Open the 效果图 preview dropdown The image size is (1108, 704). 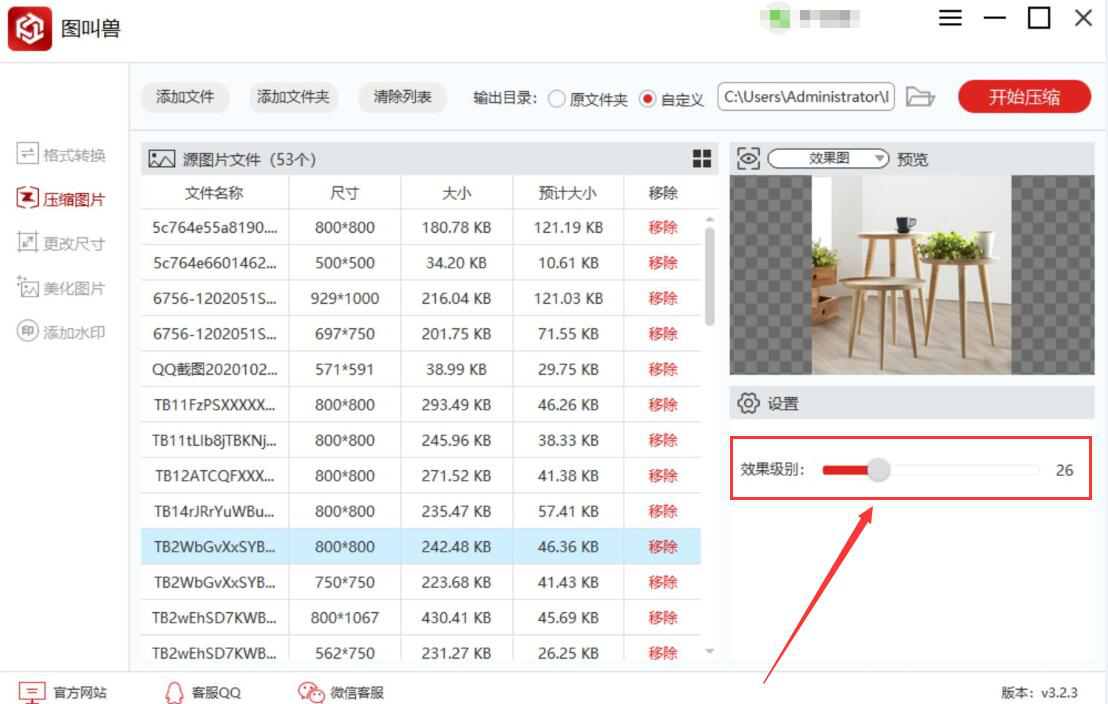[828, 158]
